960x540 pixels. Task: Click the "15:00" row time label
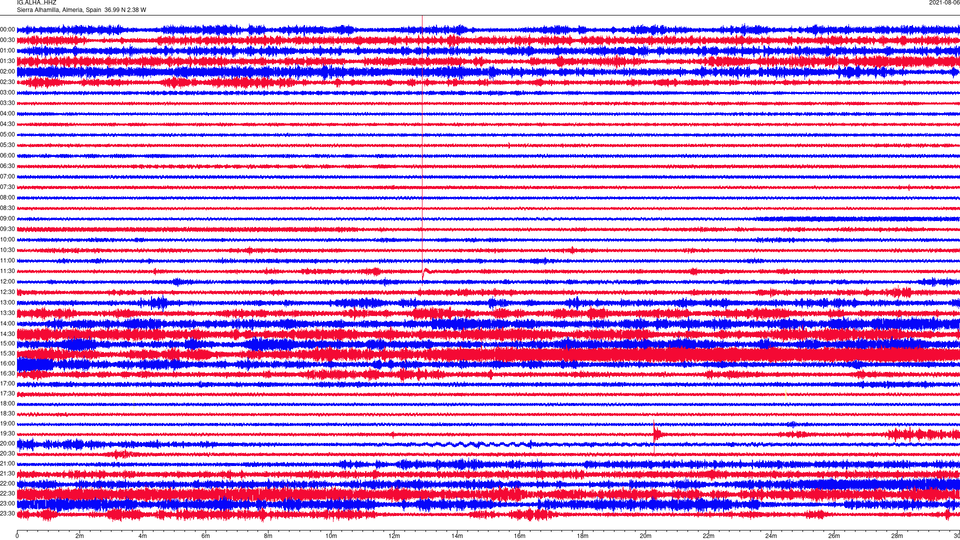[7, 344]
